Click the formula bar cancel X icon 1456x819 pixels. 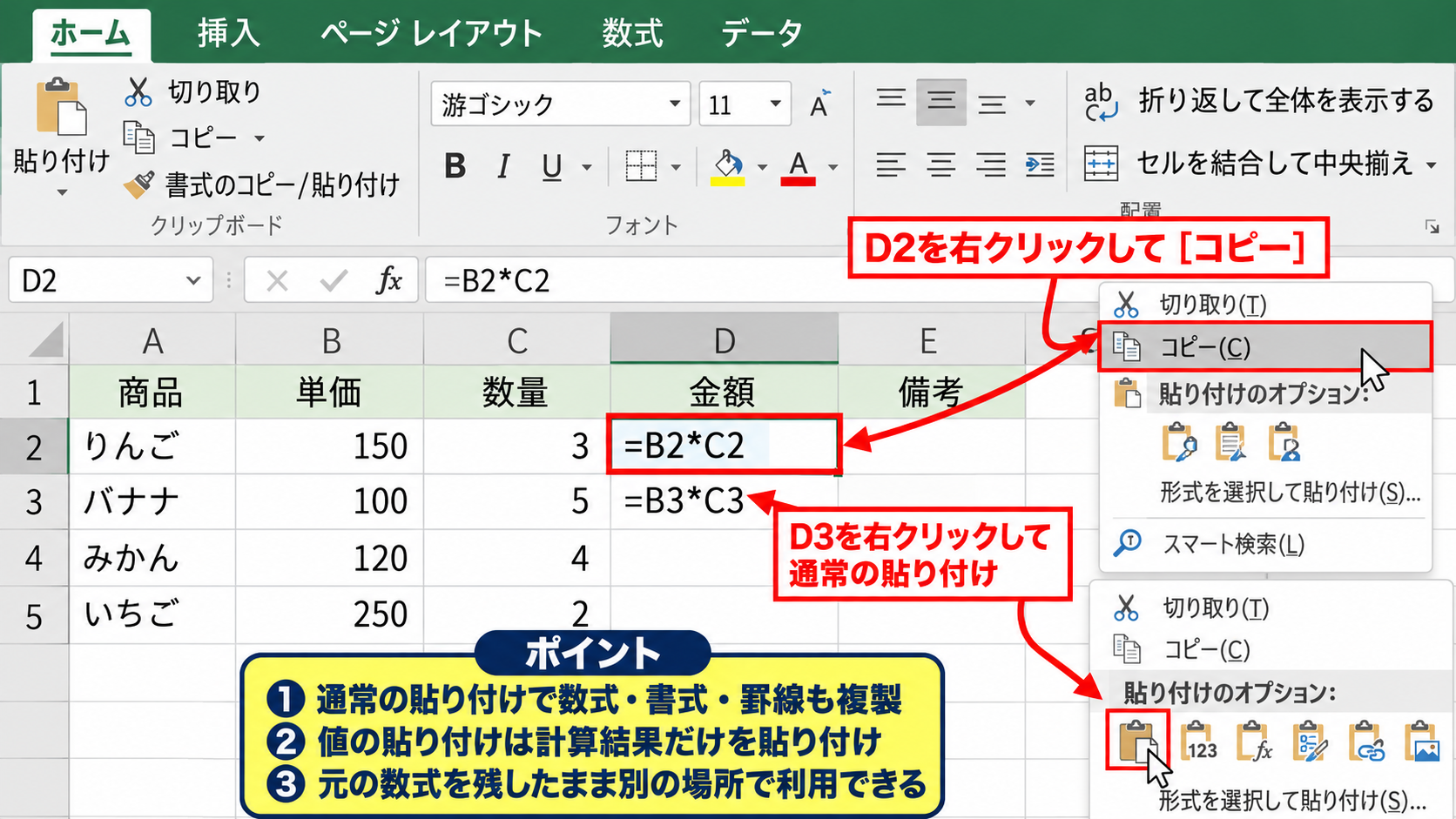point(277,281)
